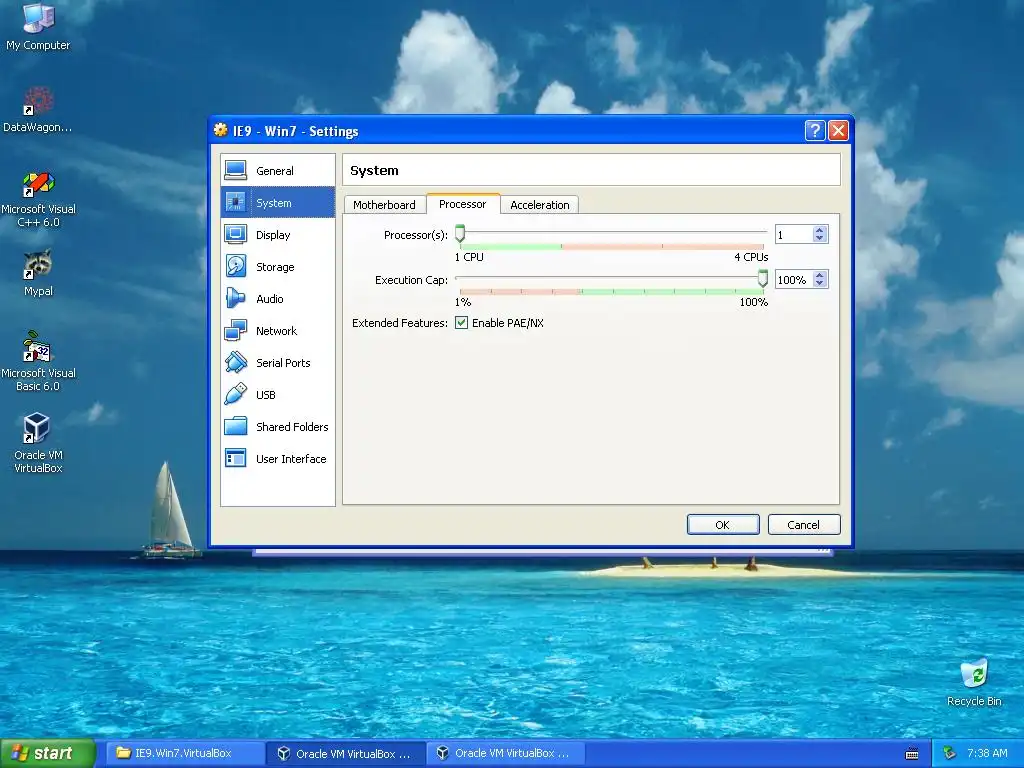Open the General settings page
The height and width of the screenshot is (768, 1024).
[x=278, y=170]
